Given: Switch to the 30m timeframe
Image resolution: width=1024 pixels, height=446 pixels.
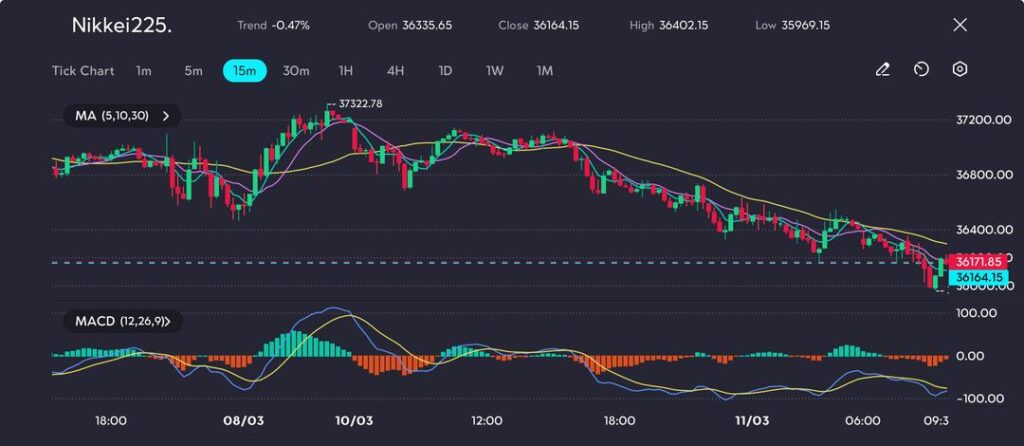Looking at the screenshot, I should pyautogui.click(x=296, y=71).
